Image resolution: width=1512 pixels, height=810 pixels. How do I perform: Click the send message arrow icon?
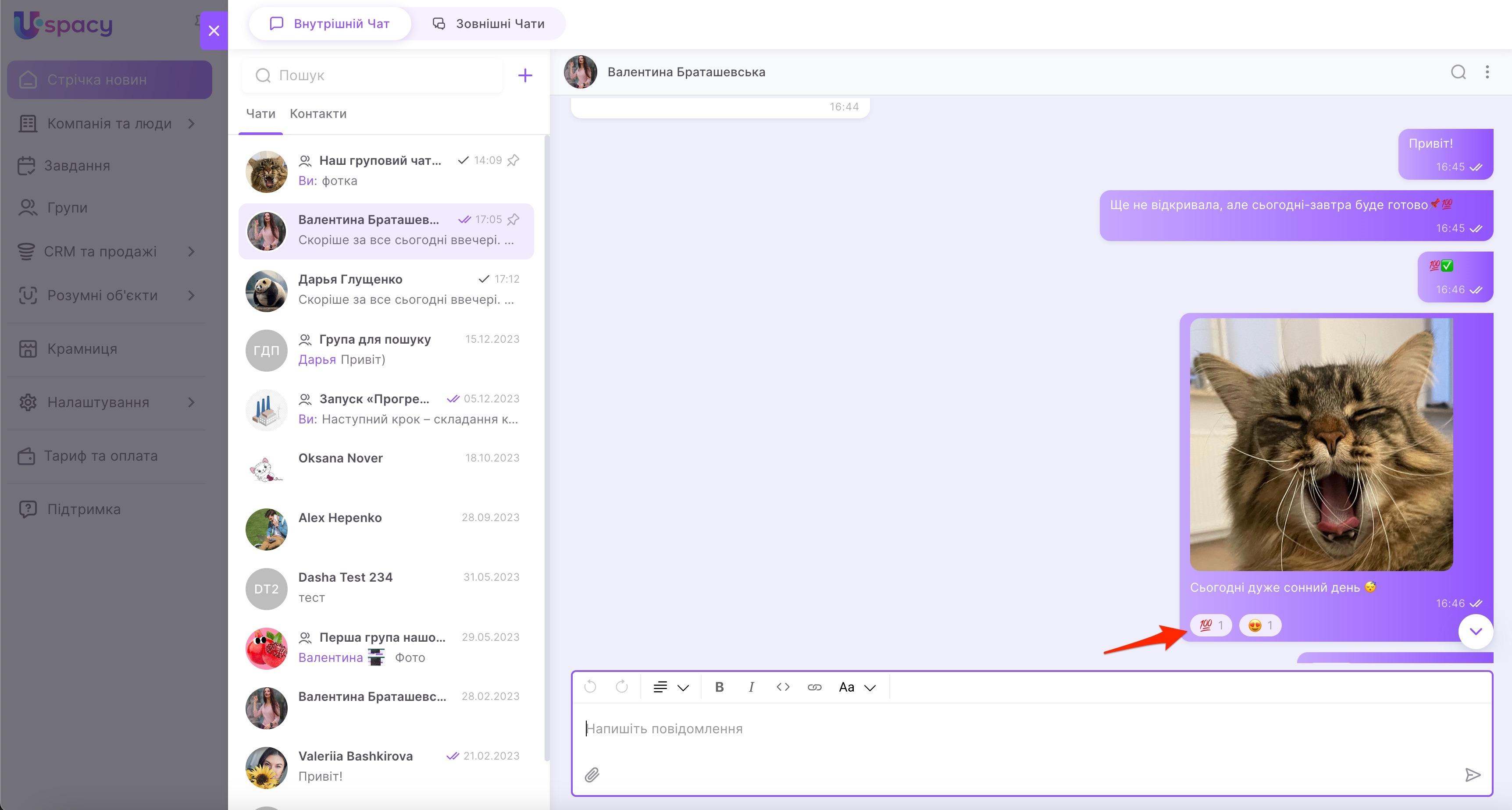pyautogui.click(x=1472, y=775)
